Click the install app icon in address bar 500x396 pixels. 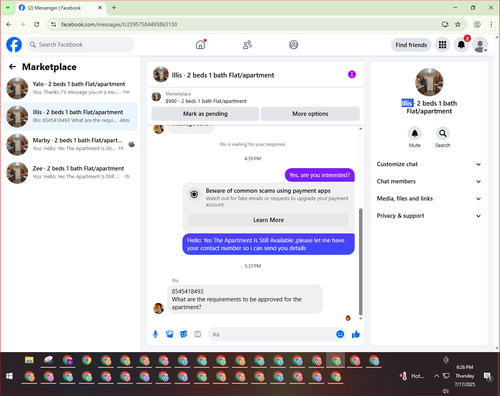pos(445,24)
